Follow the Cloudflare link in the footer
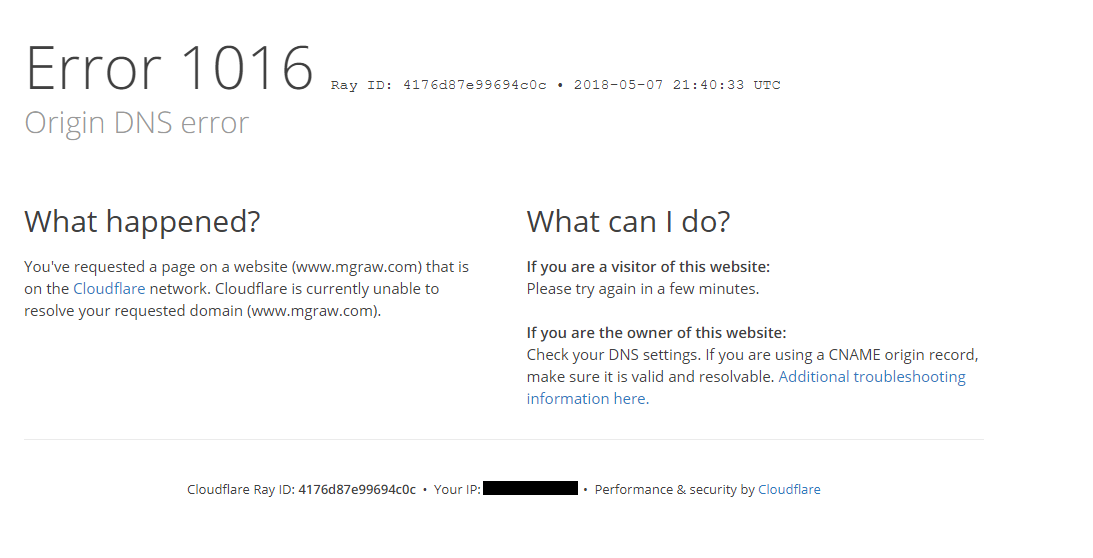This screenshot has width=1093, height=558. 789,490
